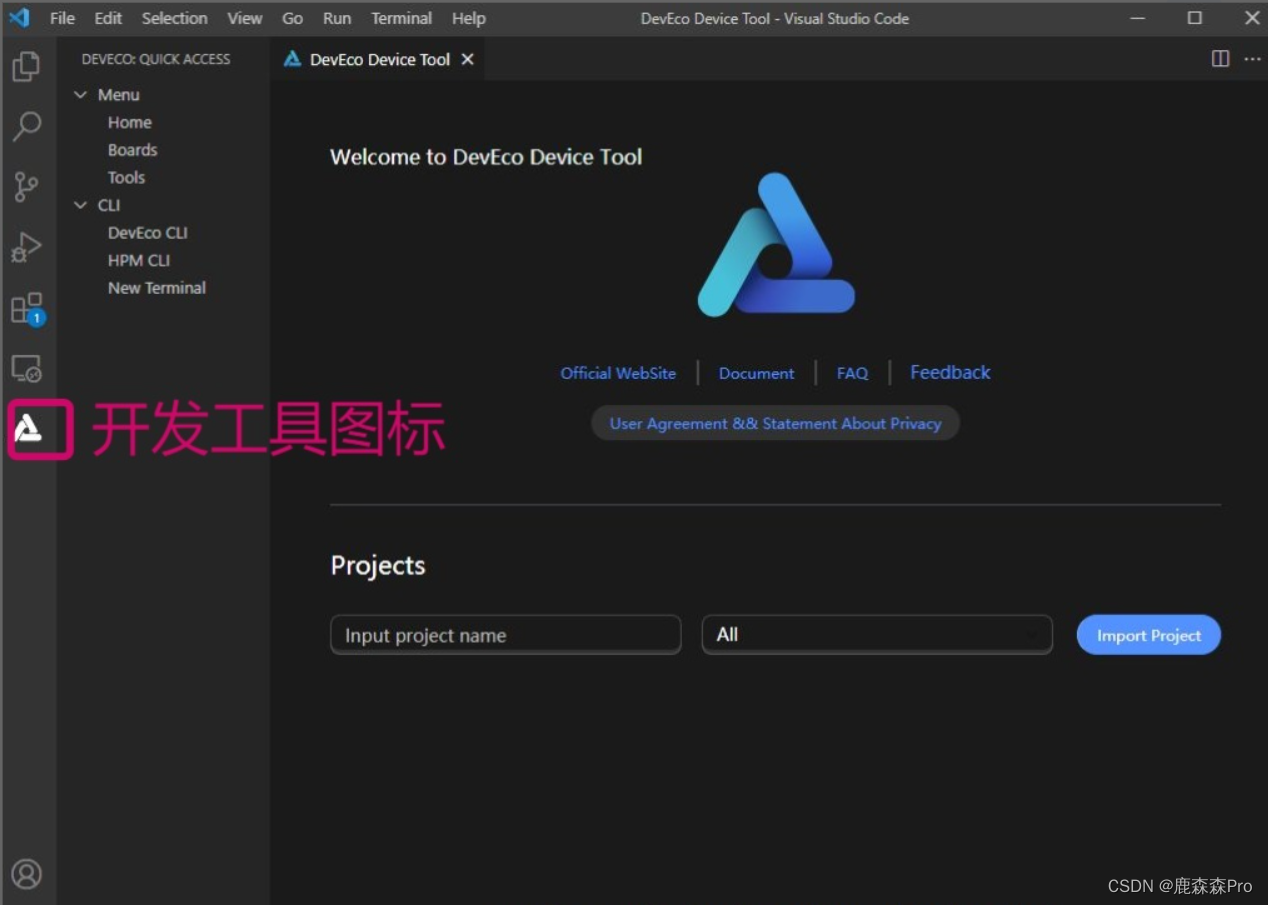Viewport: 1268px width, 905px height.
Task: Open the Explorer view in activity bar
Action: coord(26,67)
